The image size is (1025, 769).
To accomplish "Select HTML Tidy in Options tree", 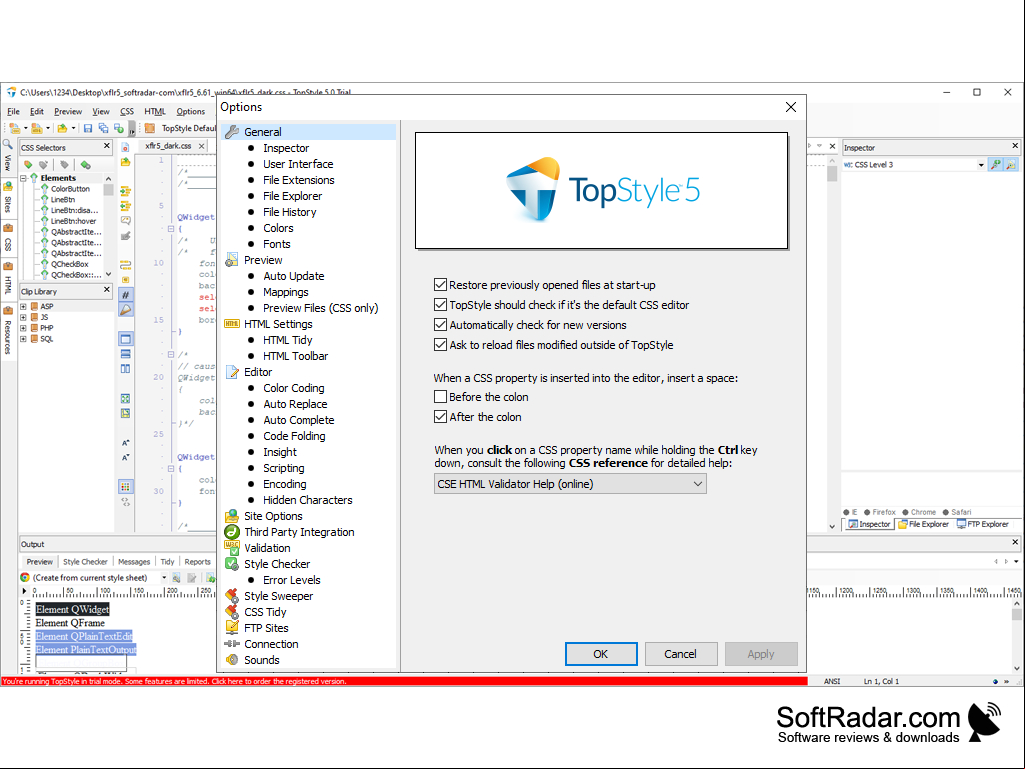I will coord(288,340).
